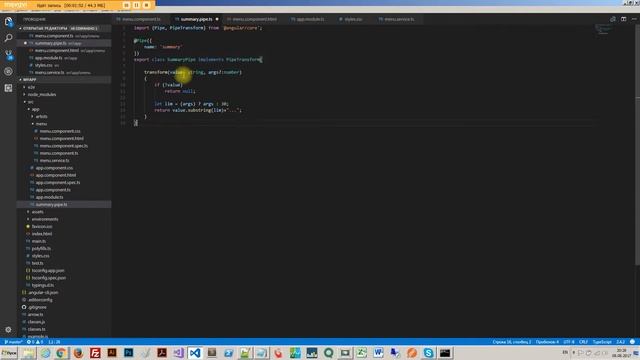
Task: Open .angular-cli.json in the file tree
Action: [x=43, y=293]
